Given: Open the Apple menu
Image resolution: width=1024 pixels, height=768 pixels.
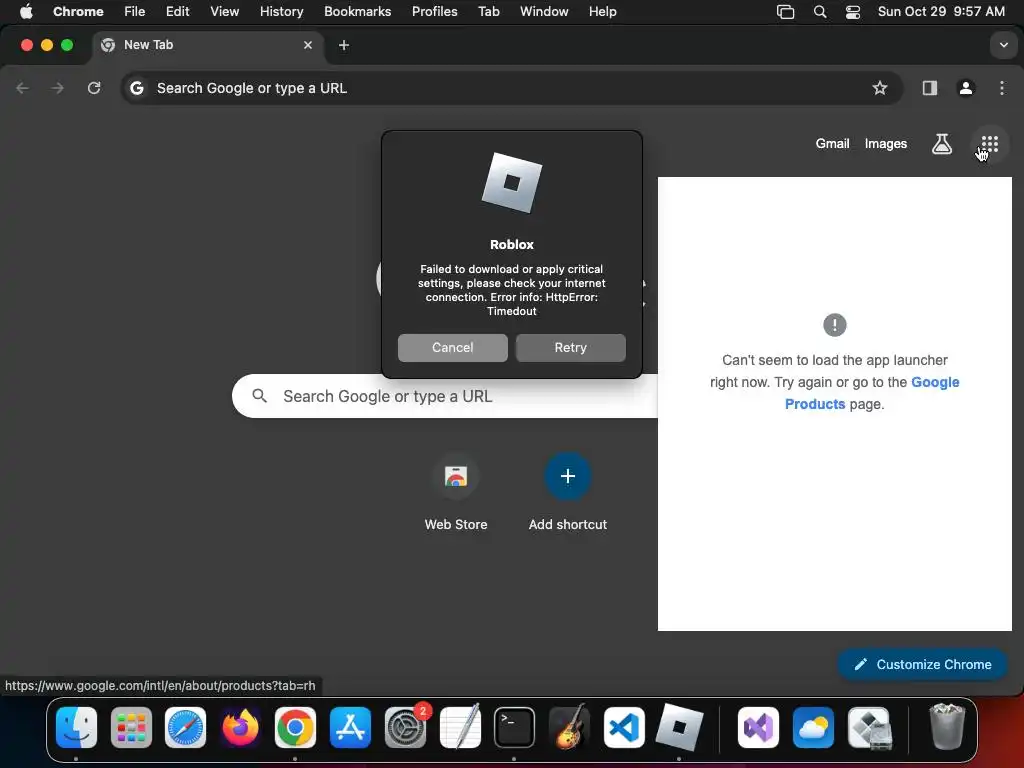Looking at the screenshot, I should pos(26,11).
